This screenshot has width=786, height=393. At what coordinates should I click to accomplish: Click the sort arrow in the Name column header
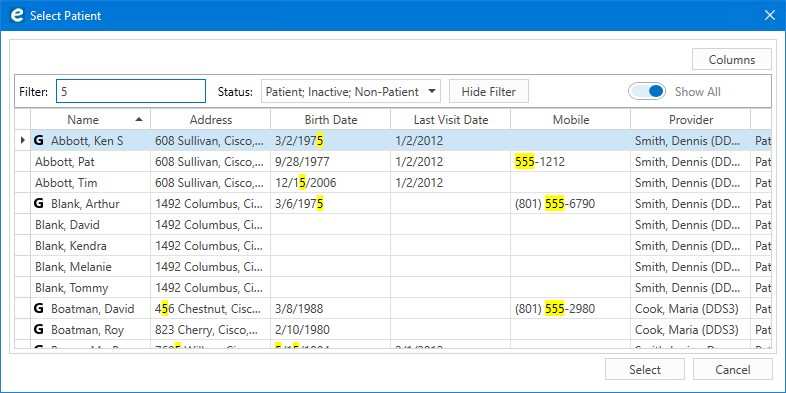tap(139, 119)
